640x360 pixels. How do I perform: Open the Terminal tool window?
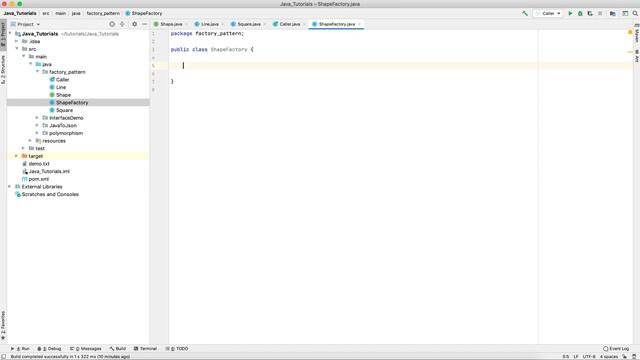point(145,349)
